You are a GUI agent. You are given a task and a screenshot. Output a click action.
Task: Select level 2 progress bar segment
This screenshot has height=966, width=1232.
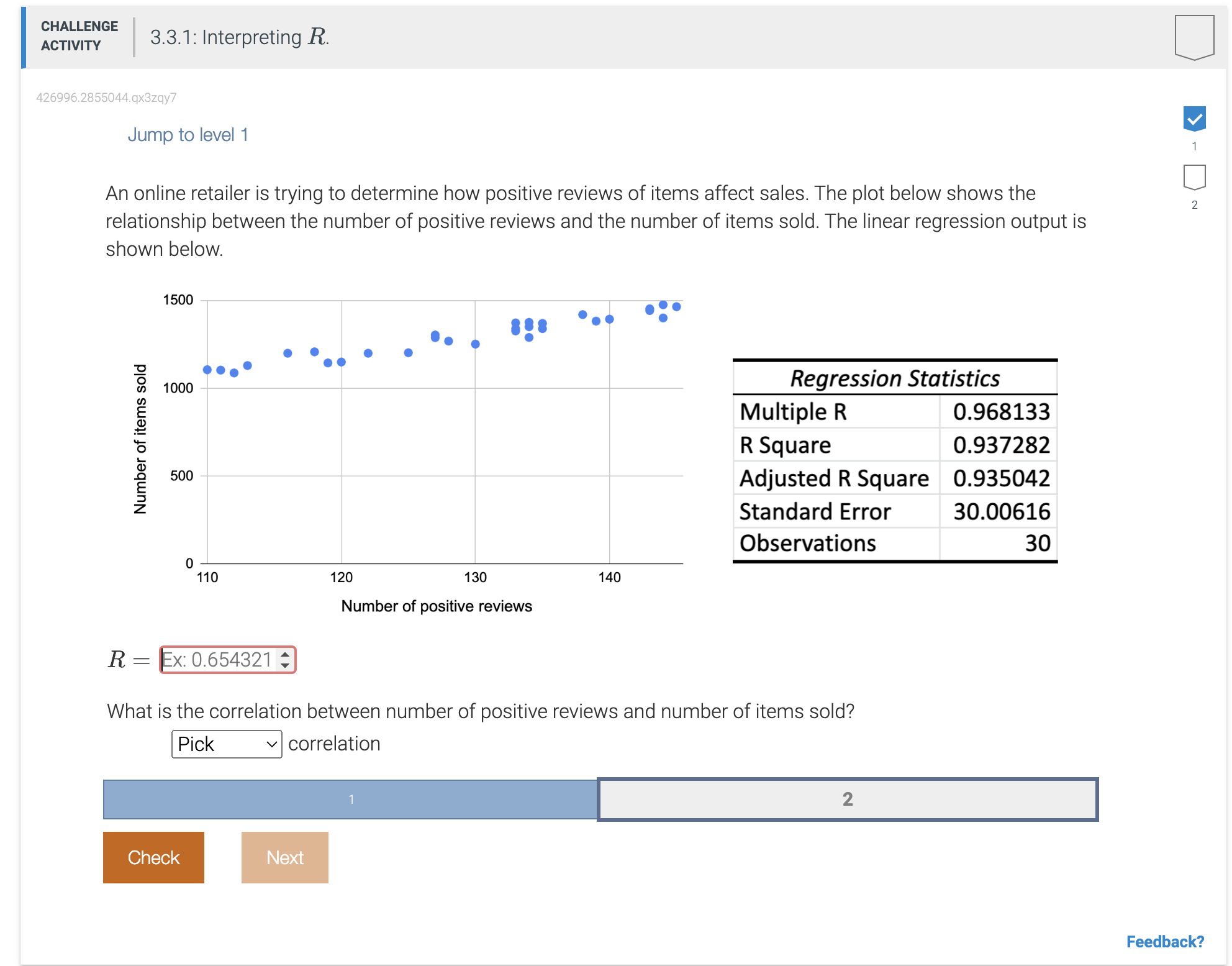click(848, 800)
